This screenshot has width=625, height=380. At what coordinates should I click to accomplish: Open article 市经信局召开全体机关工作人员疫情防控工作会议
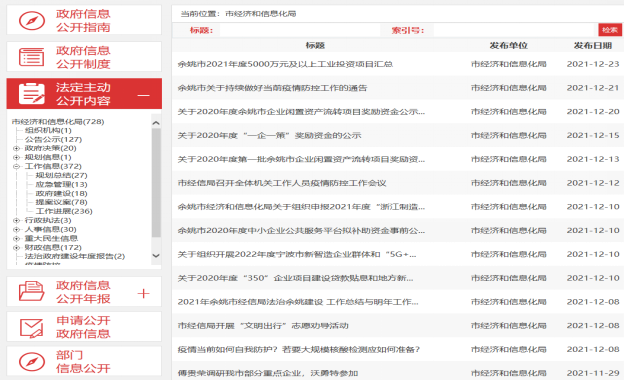click(282, 183)
